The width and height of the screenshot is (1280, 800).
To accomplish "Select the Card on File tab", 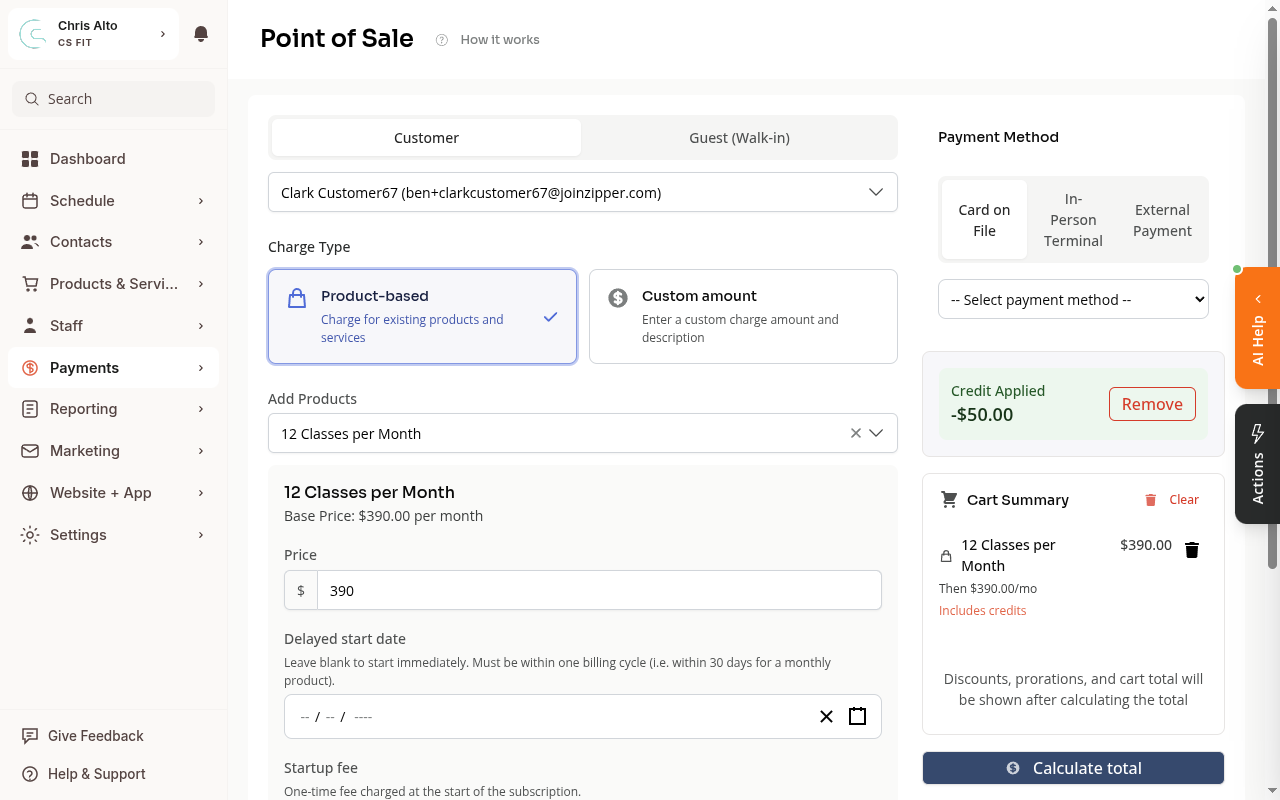I will click(984, 220).
